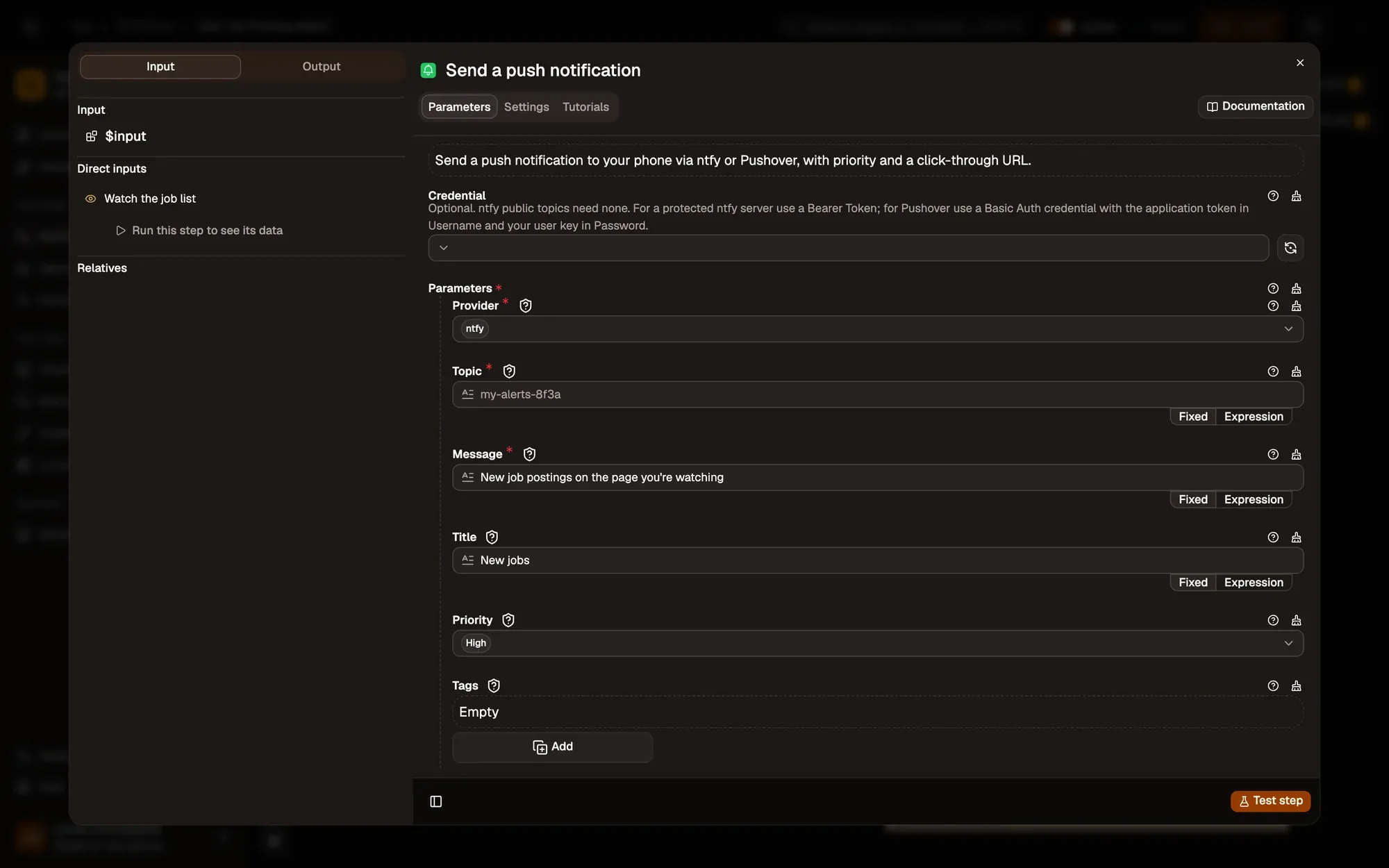Image resolution: width=1389 pixels, height=868 pixels.
Task: Run this step to see its data
Action: pos(199,231)
